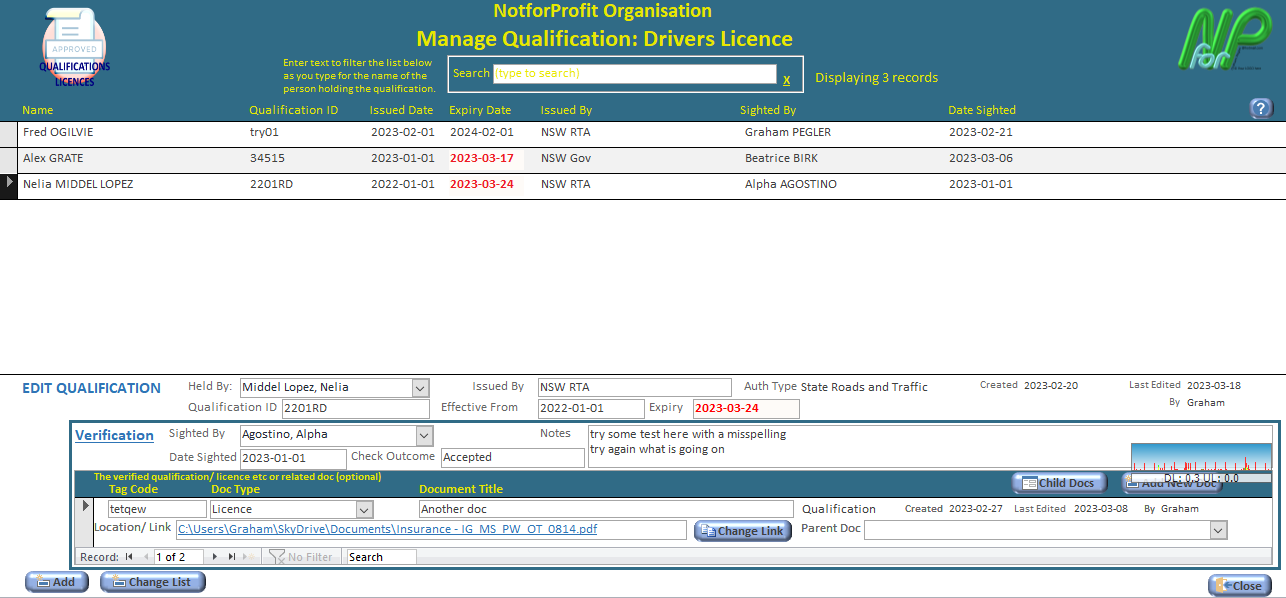
Task: Select the Alex GRATE row selector
Action: (9, 160)
